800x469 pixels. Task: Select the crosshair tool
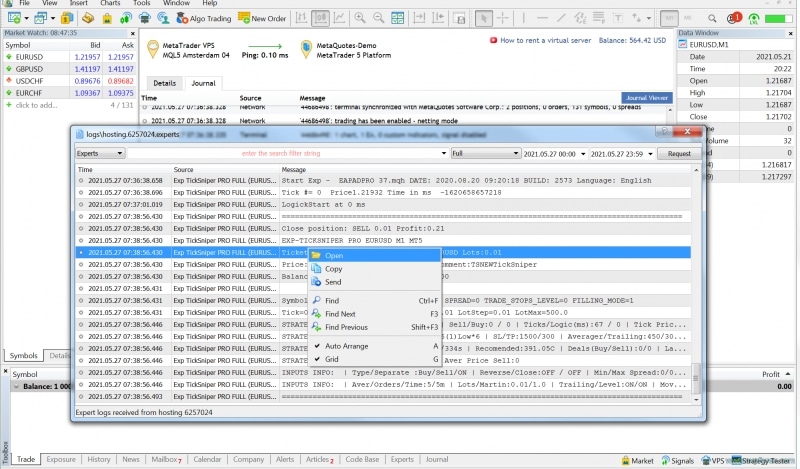pos(503,18)
